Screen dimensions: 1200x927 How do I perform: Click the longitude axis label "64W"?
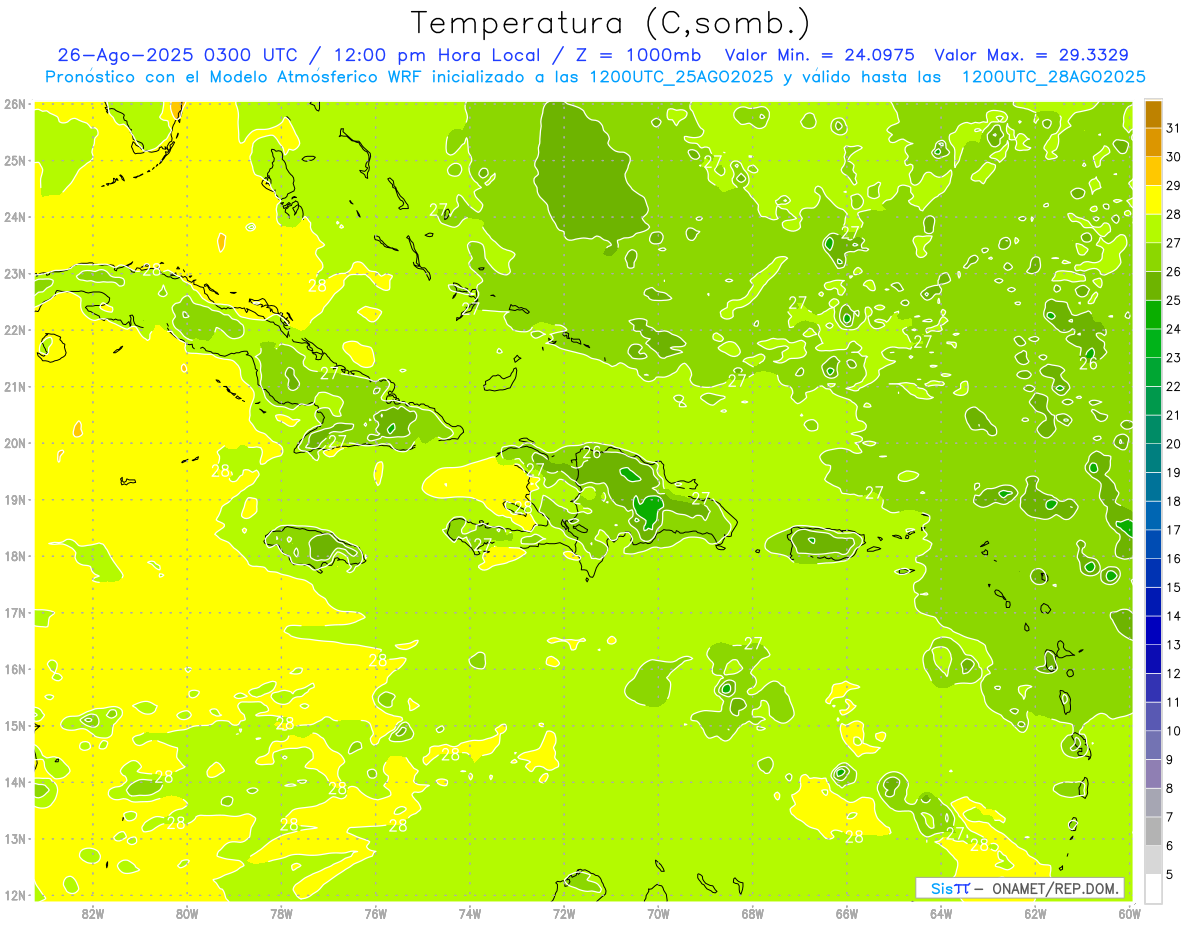coord(941,914)
